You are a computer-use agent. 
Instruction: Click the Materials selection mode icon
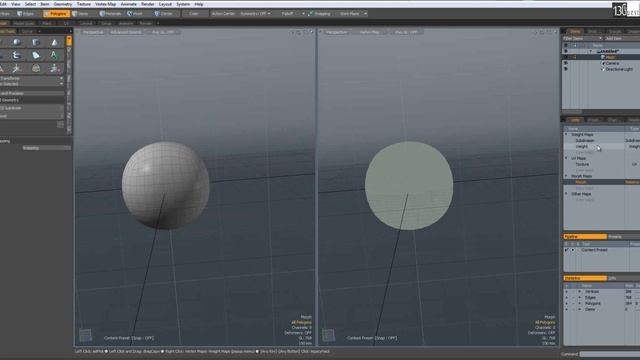pos(102,13)
